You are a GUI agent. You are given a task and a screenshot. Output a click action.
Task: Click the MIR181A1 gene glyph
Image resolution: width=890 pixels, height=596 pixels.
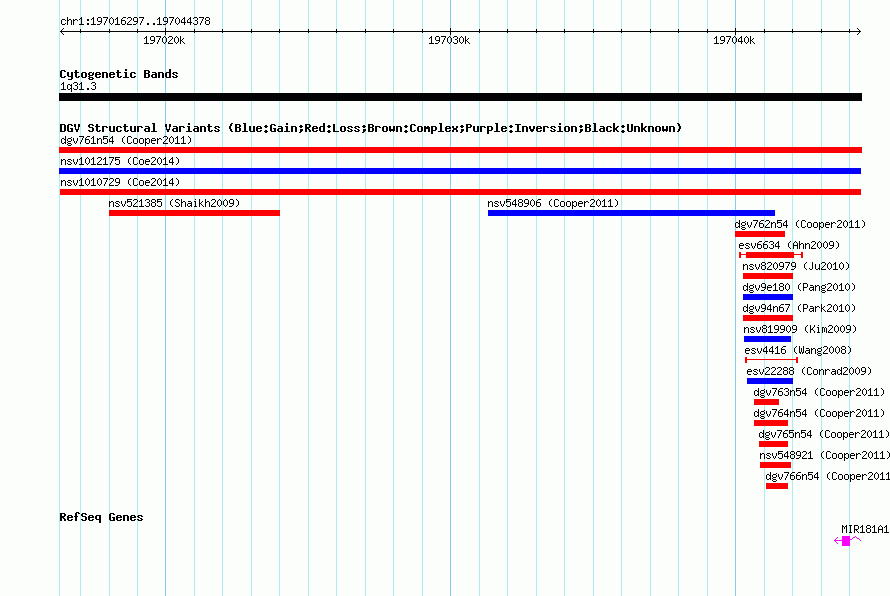(847, 541)
